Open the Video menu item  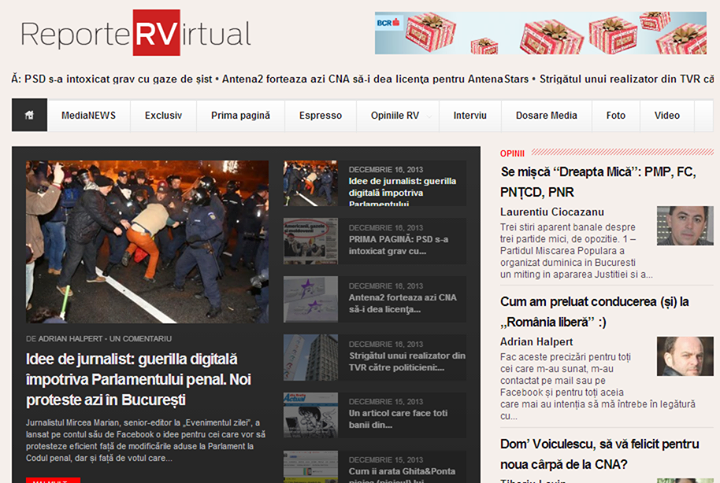pyautogui.click(x=667, y=115)
